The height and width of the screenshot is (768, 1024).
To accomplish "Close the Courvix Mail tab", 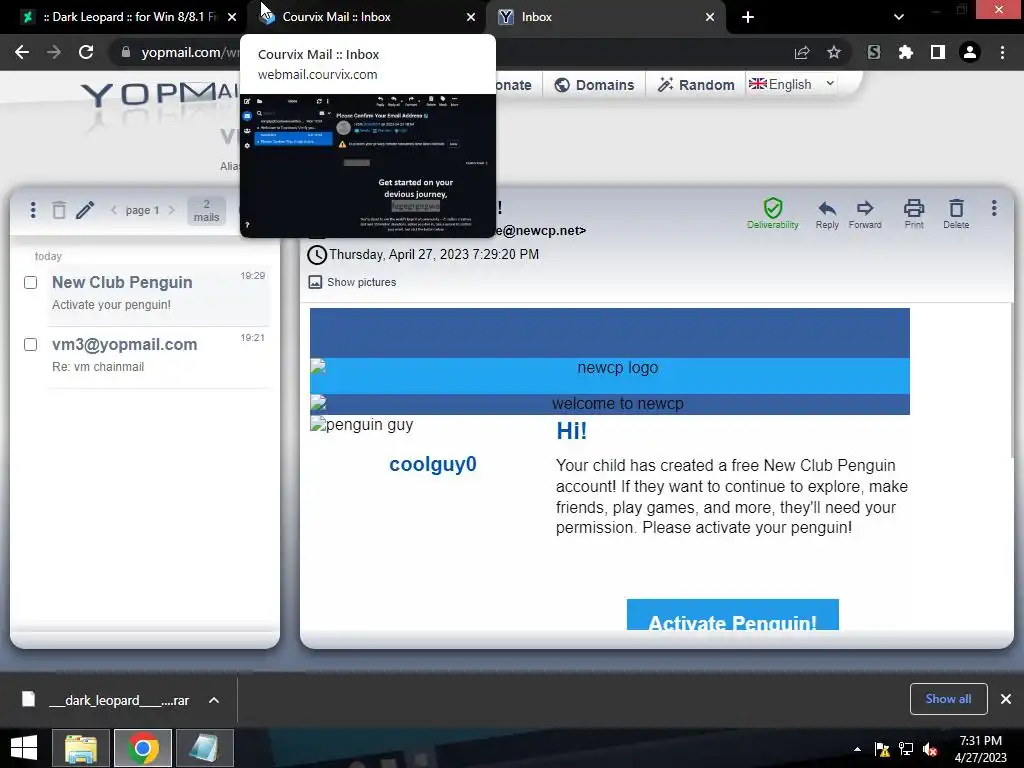I will point(471,17).
